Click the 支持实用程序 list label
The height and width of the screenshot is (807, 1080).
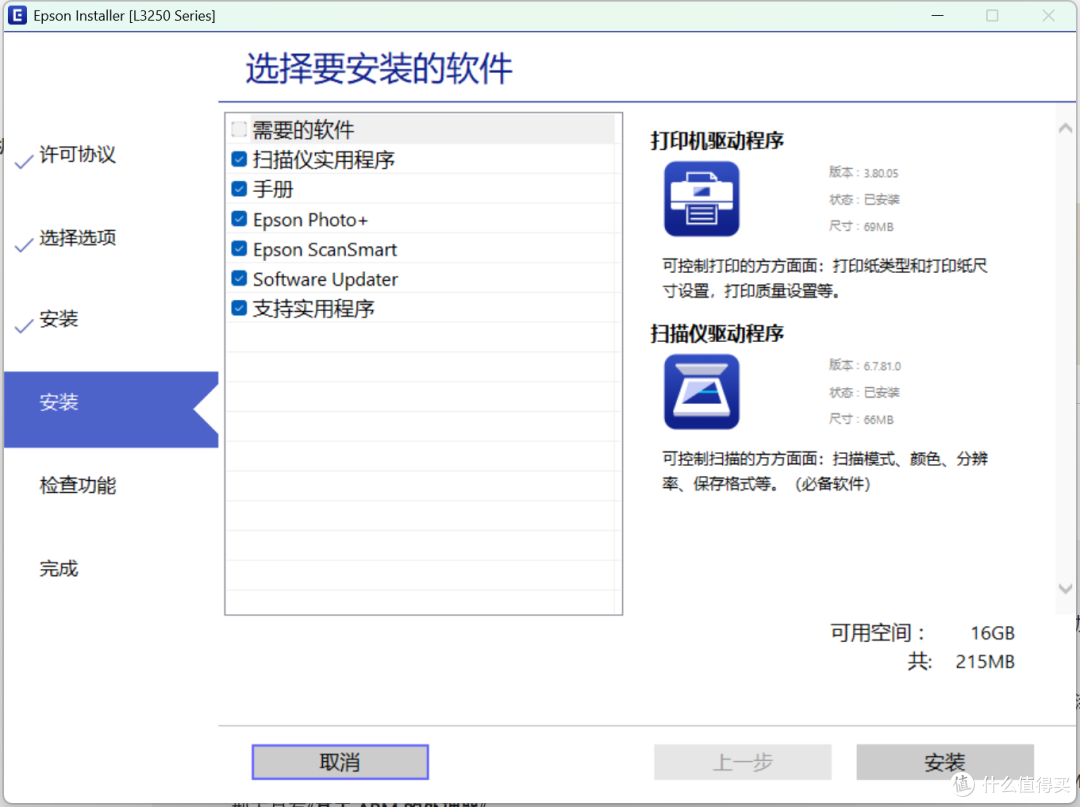[313, 308]
